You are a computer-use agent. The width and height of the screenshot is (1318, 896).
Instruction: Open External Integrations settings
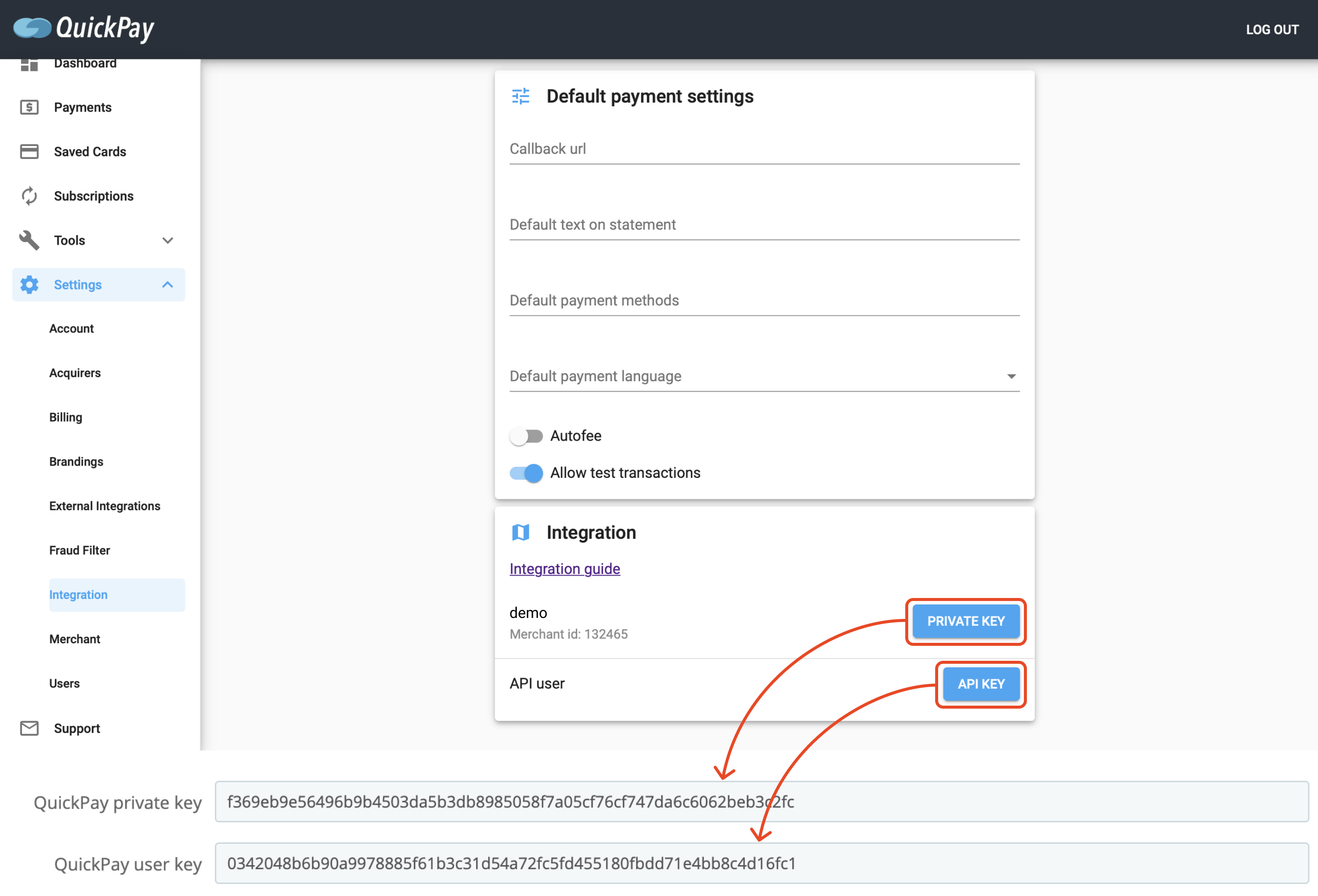click(x=104, y=506)
